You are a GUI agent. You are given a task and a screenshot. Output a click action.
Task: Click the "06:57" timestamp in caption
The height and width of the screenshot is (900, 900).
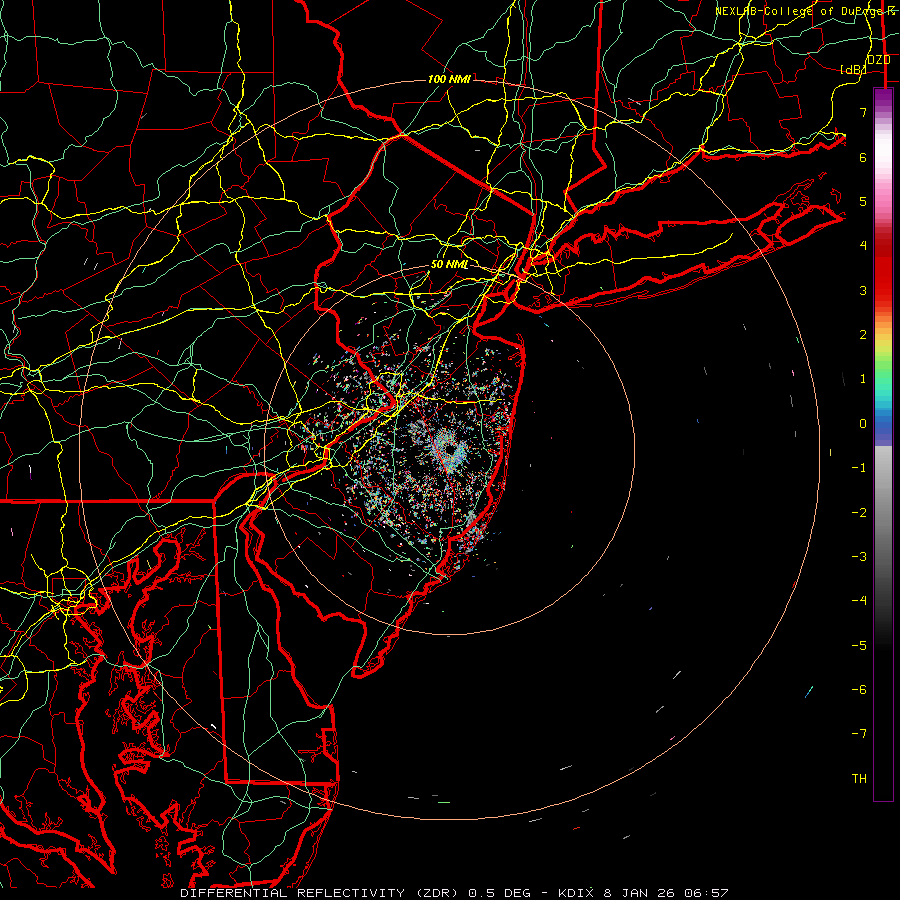[705, 893]
